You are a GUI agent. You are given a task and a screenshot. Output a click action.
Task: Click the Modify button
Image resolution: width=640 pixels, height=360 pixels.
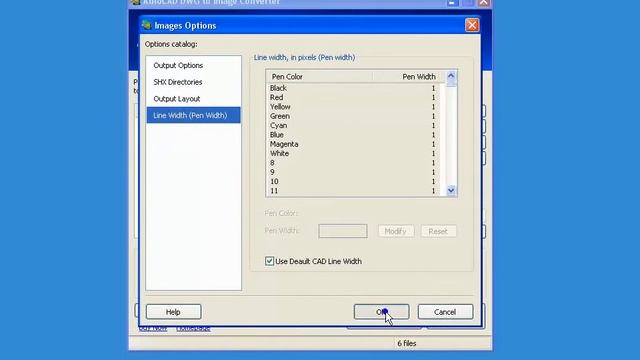[396, 231]
